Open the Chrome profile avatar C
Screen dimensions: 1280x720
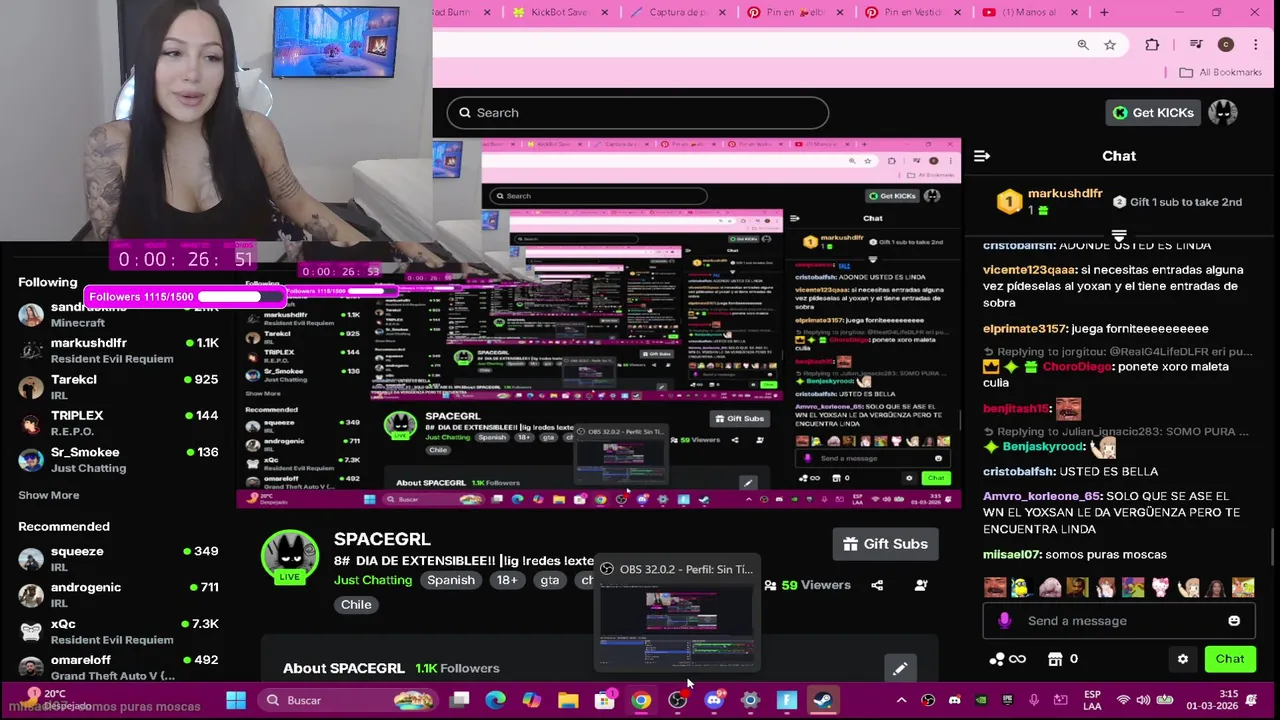pyautogui.click(x=1226, y=45)
